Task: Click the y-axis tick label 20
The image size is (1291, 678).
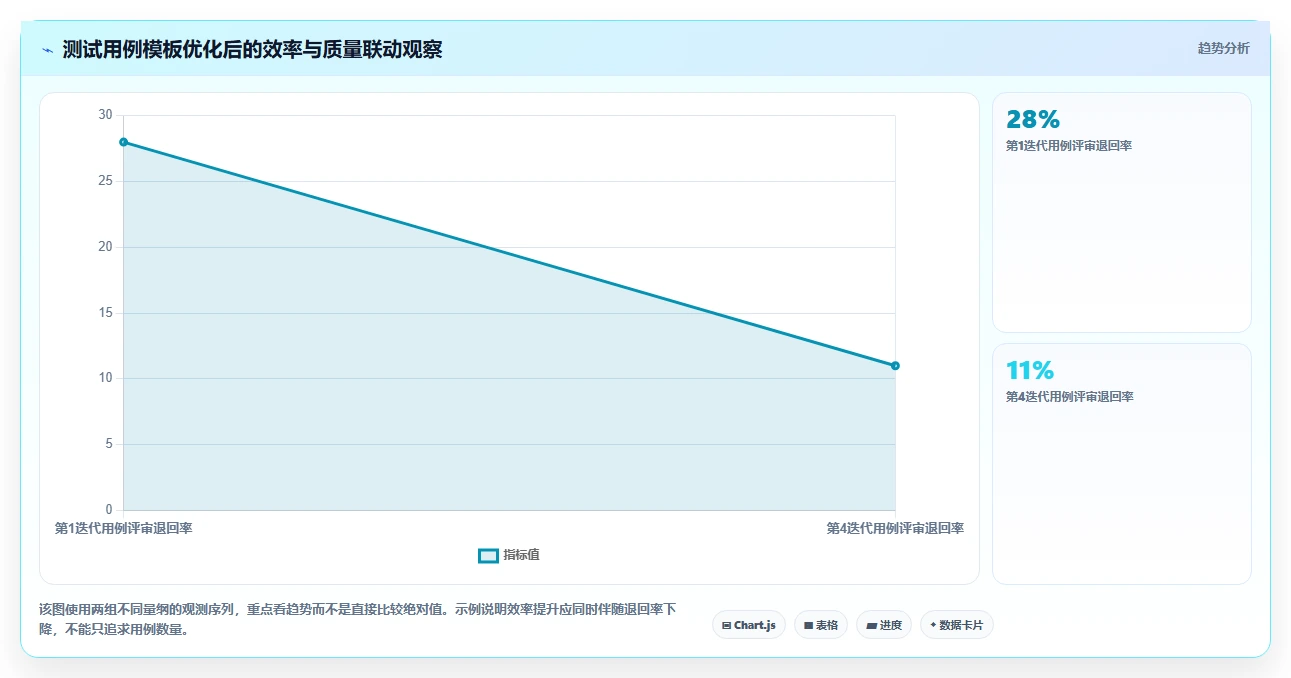Action: pyautogui.click(x=105, y=247)
